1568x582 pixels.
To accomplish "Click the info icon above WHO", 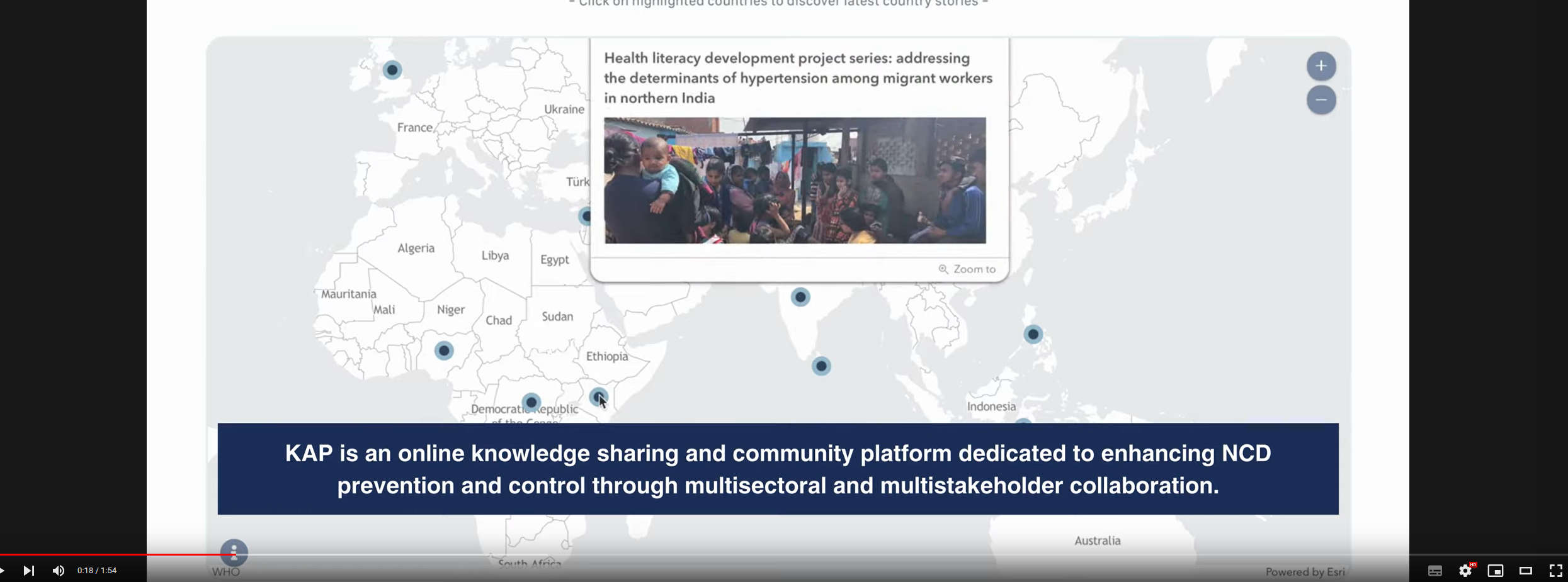I will click(234, 553).
